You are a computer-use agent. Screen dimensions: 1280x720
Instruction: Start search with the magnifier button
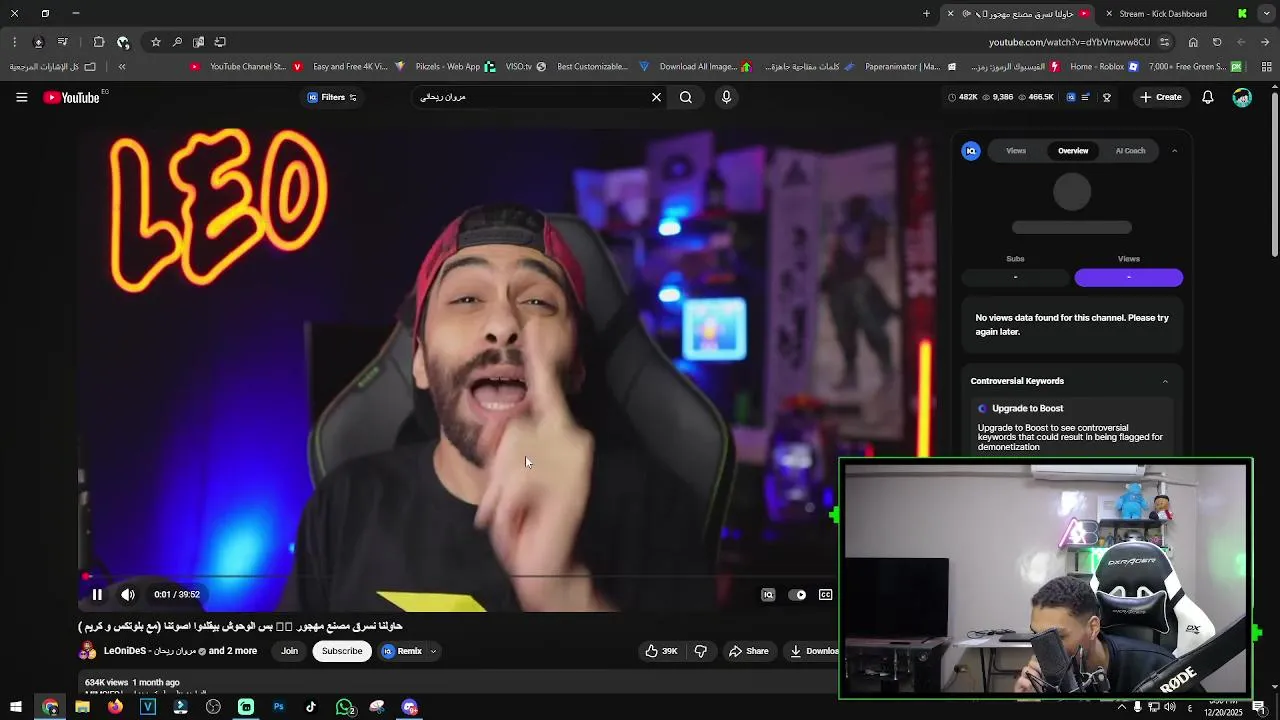686,97
